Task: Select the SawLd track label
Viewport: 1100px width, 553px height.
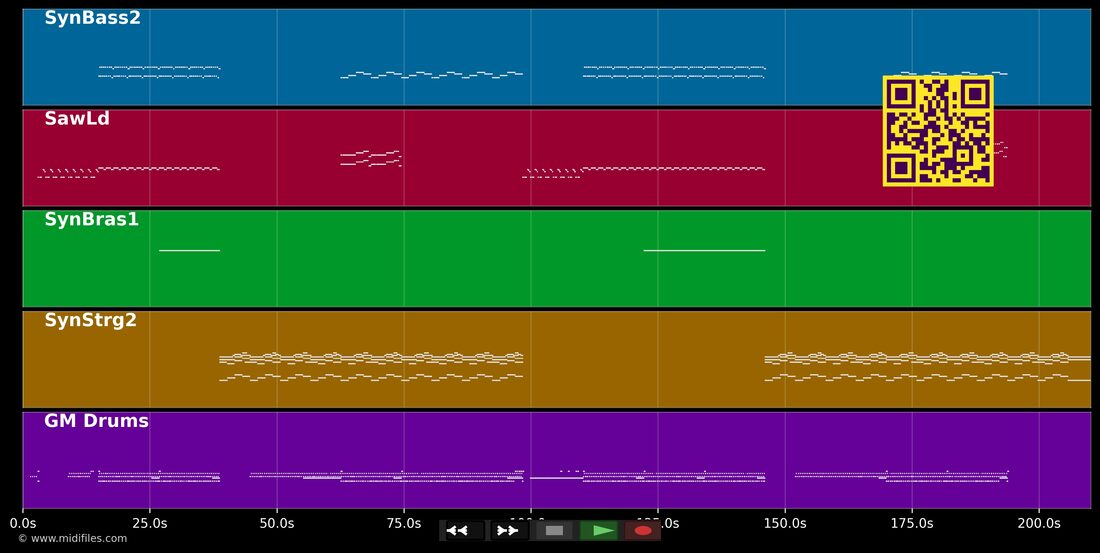Action: coord(77,119)
